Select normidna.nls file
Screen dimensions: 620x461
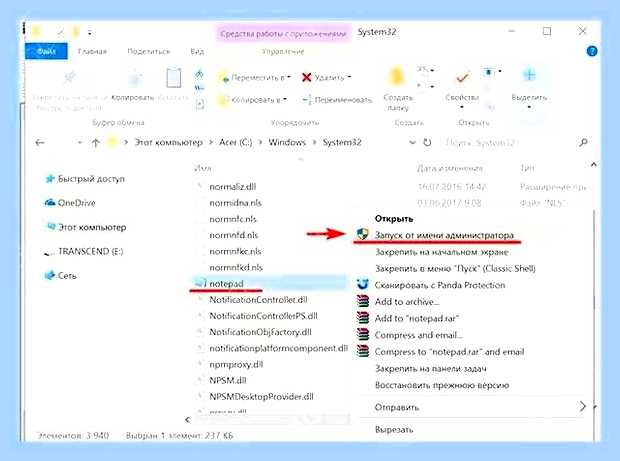click(x=235, y=203)
